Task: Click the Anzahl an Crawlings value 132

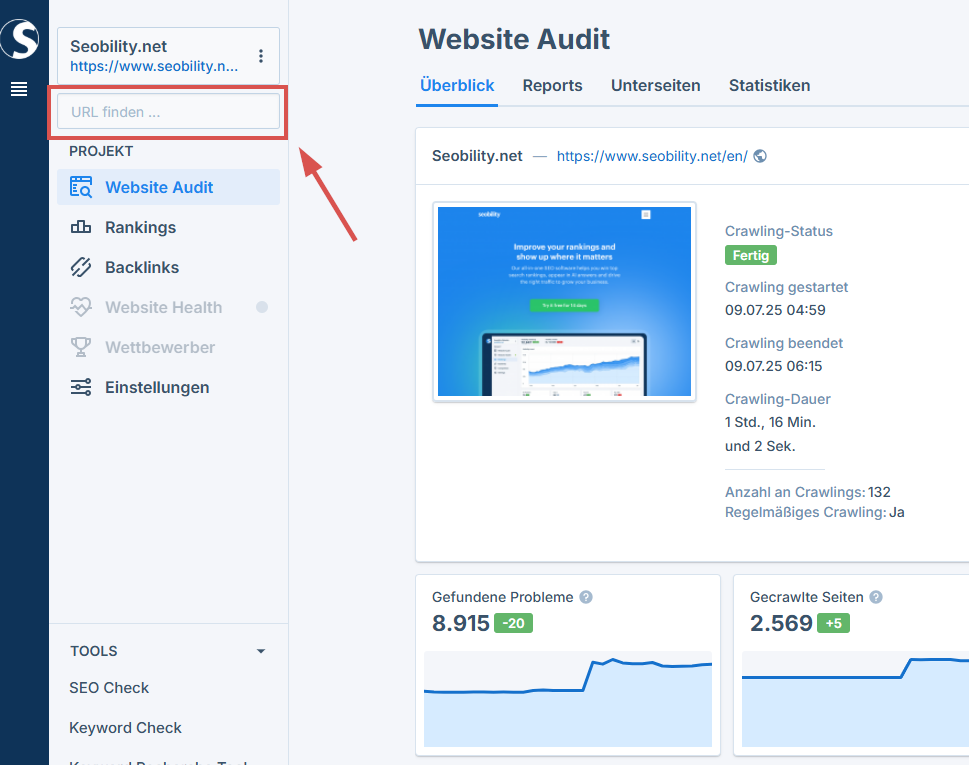Action: (879, 492)
